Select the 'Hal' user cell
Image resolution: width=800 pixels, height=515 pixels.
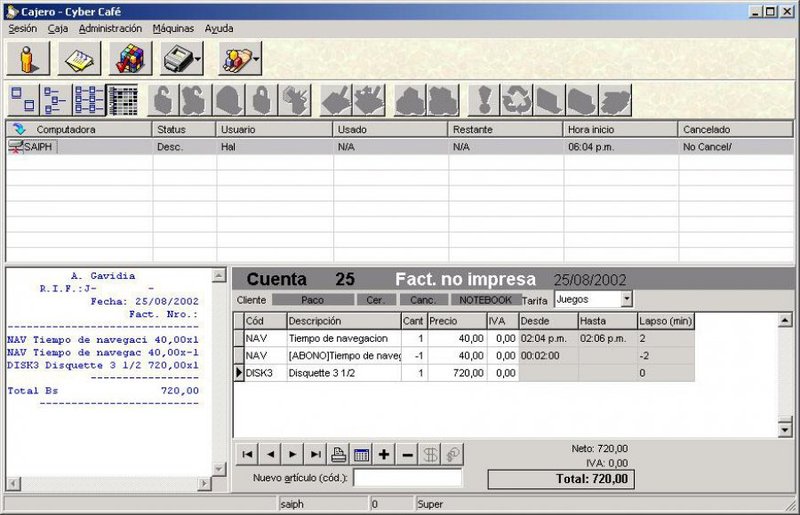click(x=274, y=147)
